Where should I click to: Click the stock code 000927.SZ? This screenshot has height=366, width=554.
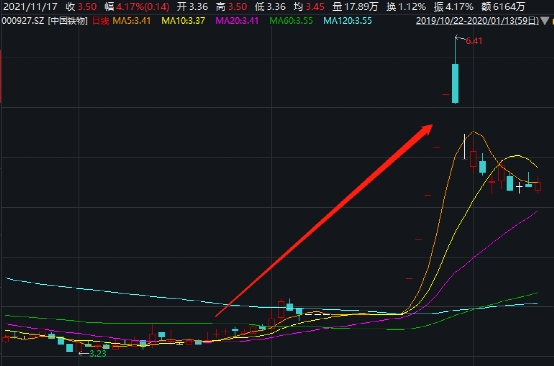(x=23, y=21)
